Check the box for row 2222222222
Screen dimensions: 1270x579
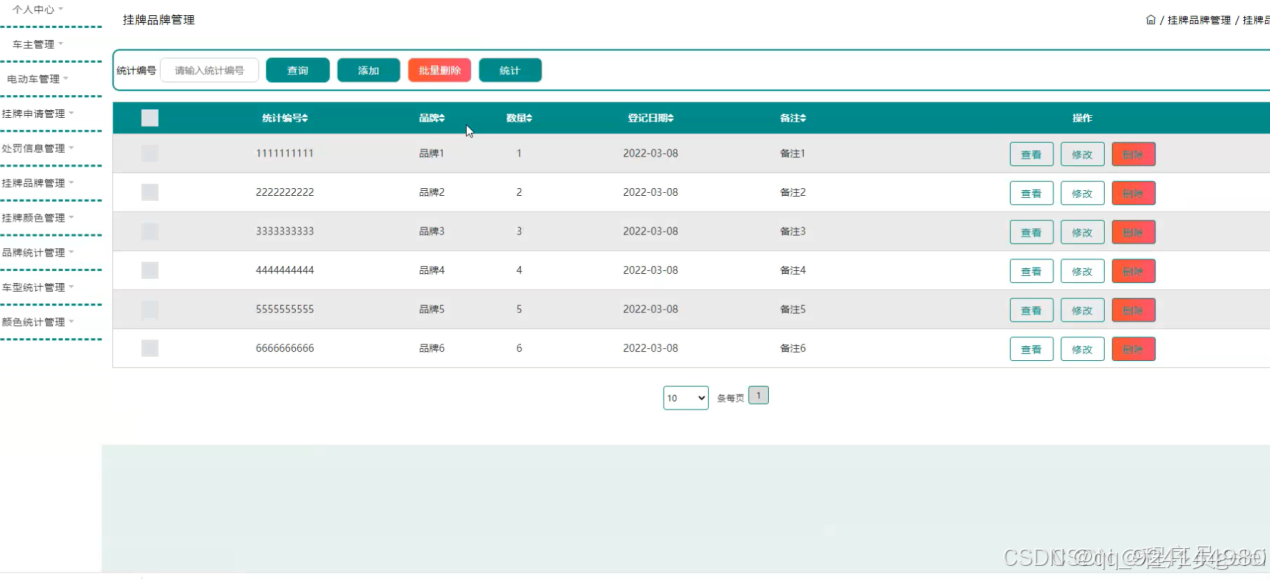coord(150,192)
